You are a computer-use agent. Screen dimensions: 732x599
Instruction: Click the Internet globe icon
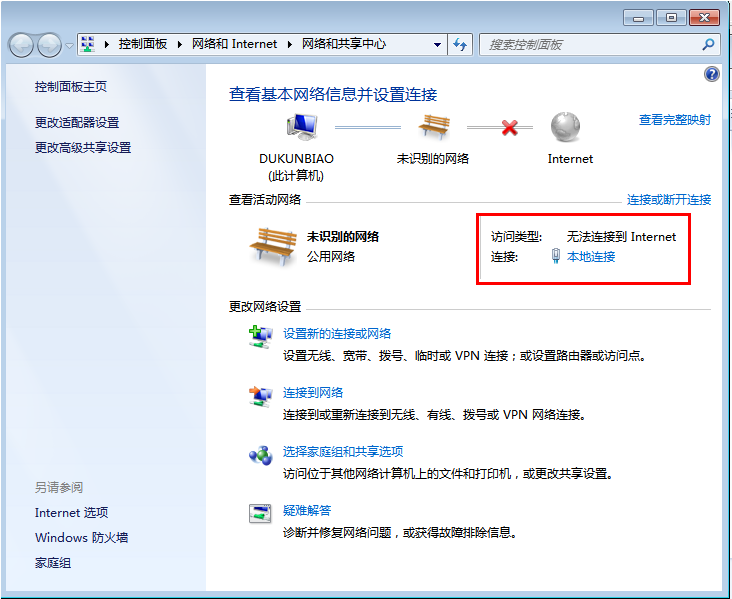(566, 127)
